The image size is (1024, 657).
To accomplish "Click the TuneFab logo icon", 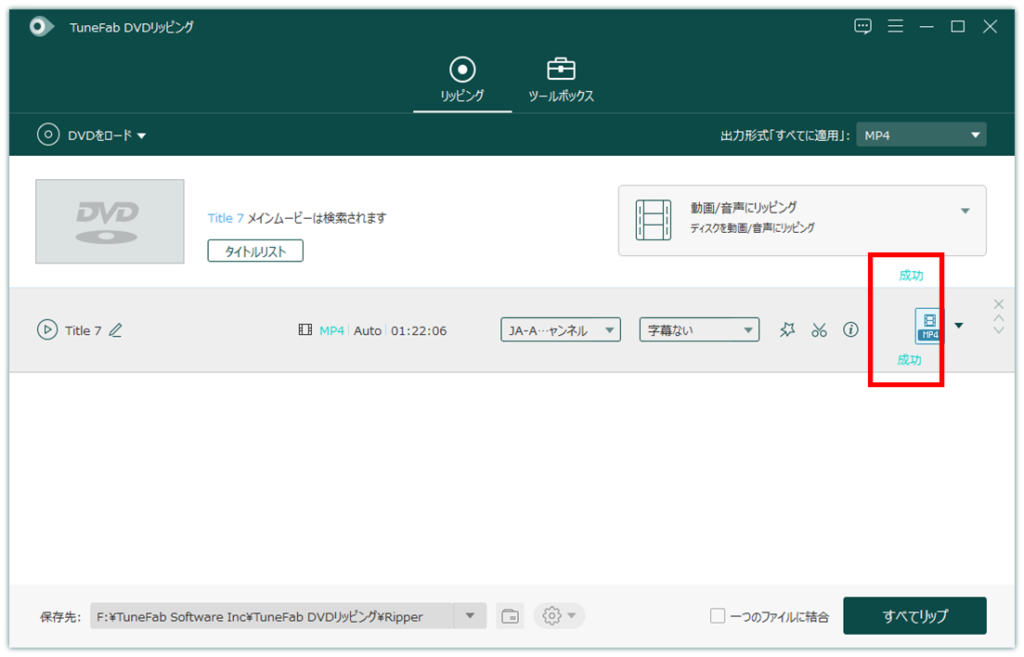I will pos(41,27).
